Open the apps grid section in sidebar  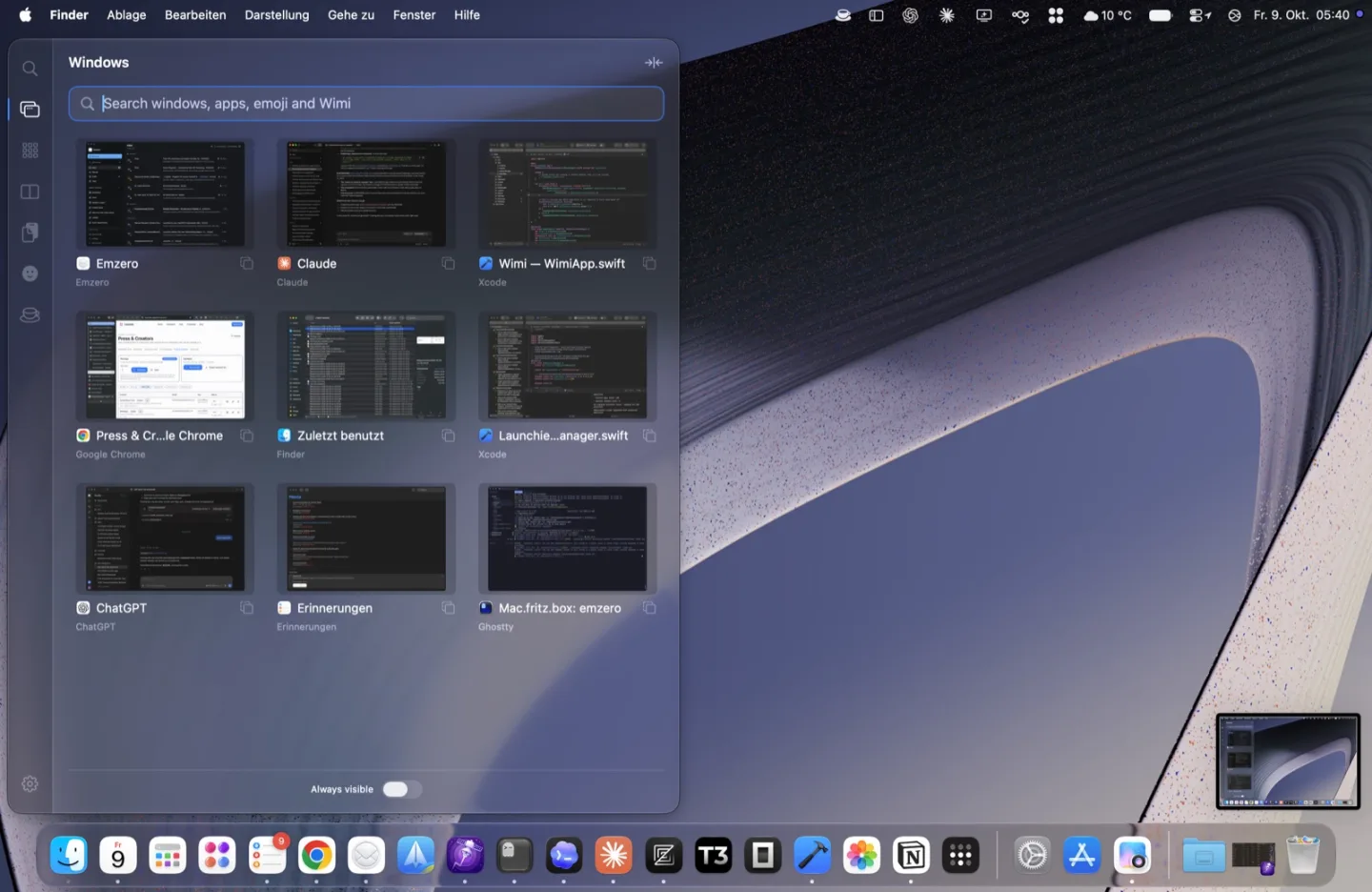(30, 151)
